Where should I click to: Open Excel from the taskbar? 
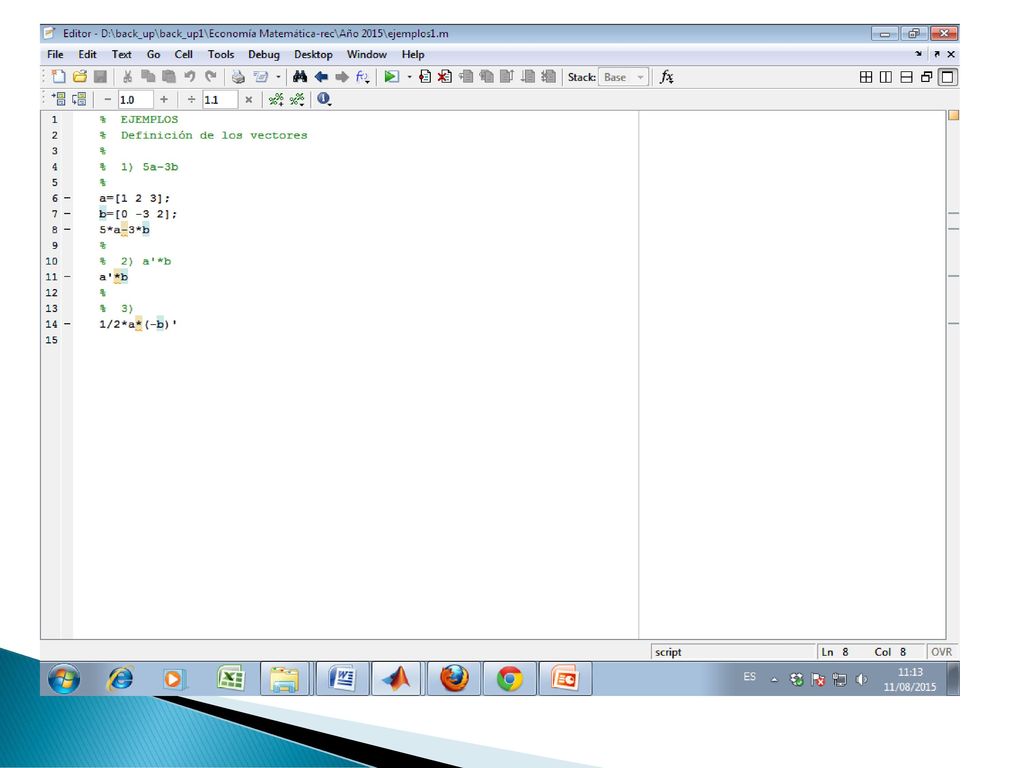coord(231,679)
